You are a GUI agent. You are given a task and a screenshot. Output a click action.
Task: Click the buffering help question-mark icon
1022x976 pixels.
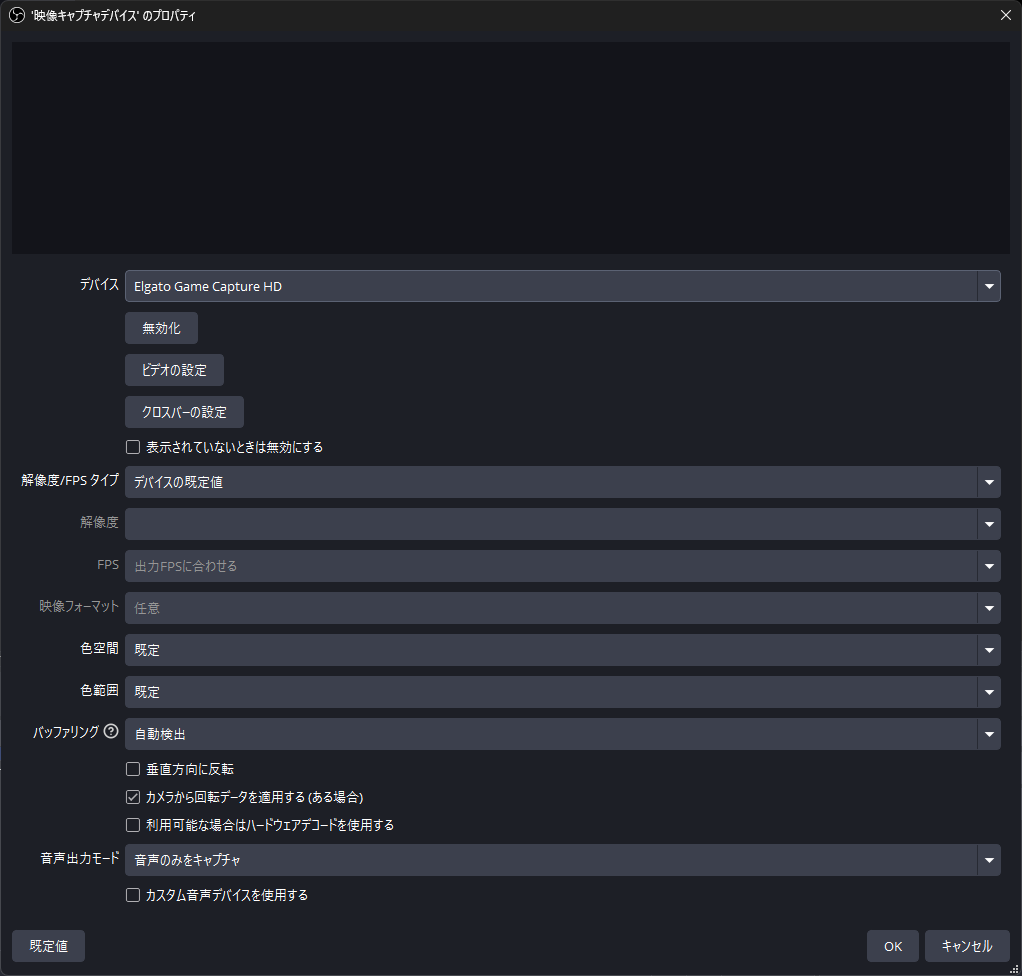(x=111, y=732)
